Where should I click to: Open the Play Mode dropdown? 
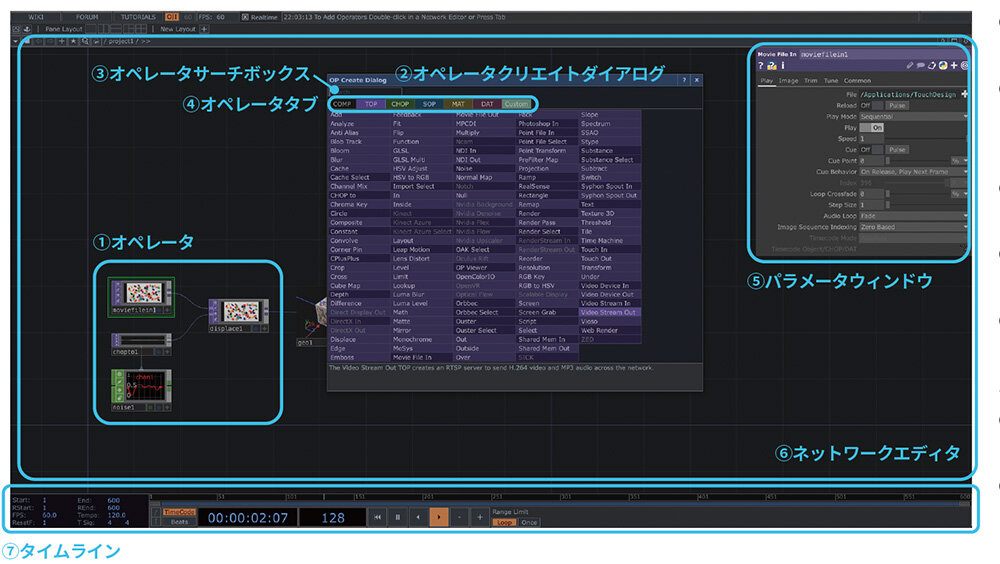tap(913, 116)
